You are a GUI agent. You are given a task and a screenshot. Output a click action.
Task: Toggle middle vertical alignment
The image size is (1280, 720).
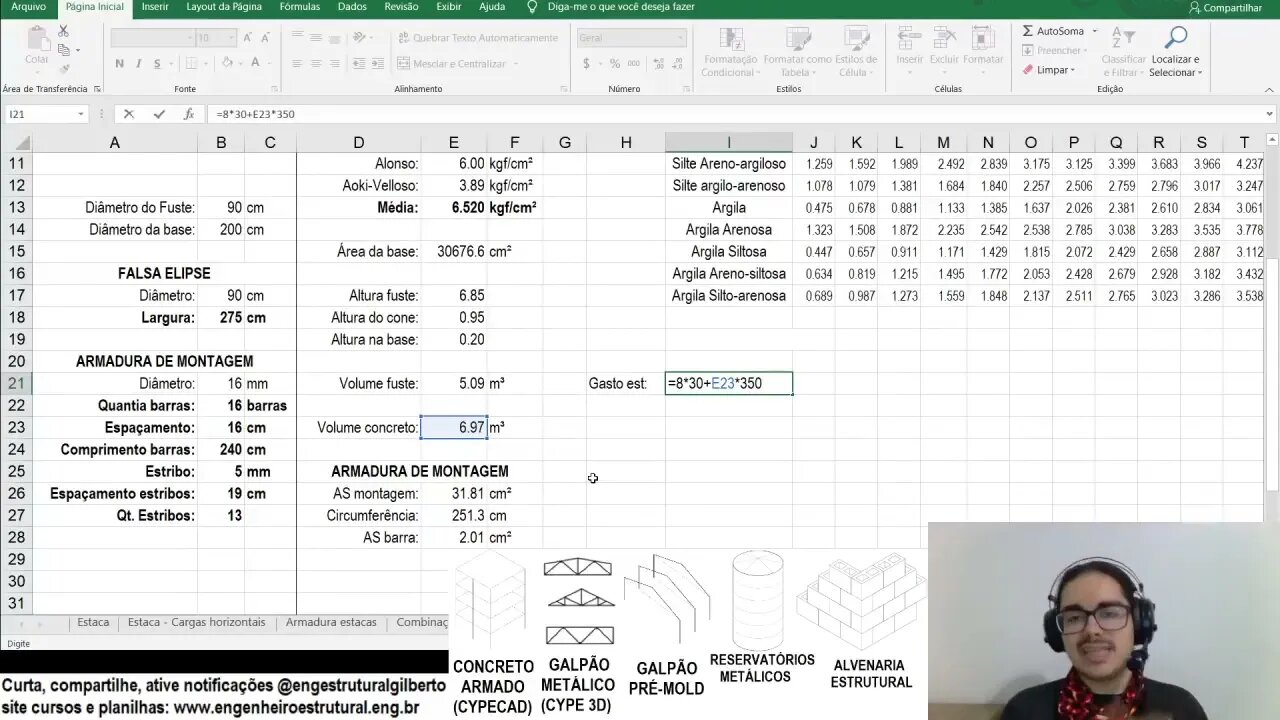pyautogui.click(x=317, y=38)
